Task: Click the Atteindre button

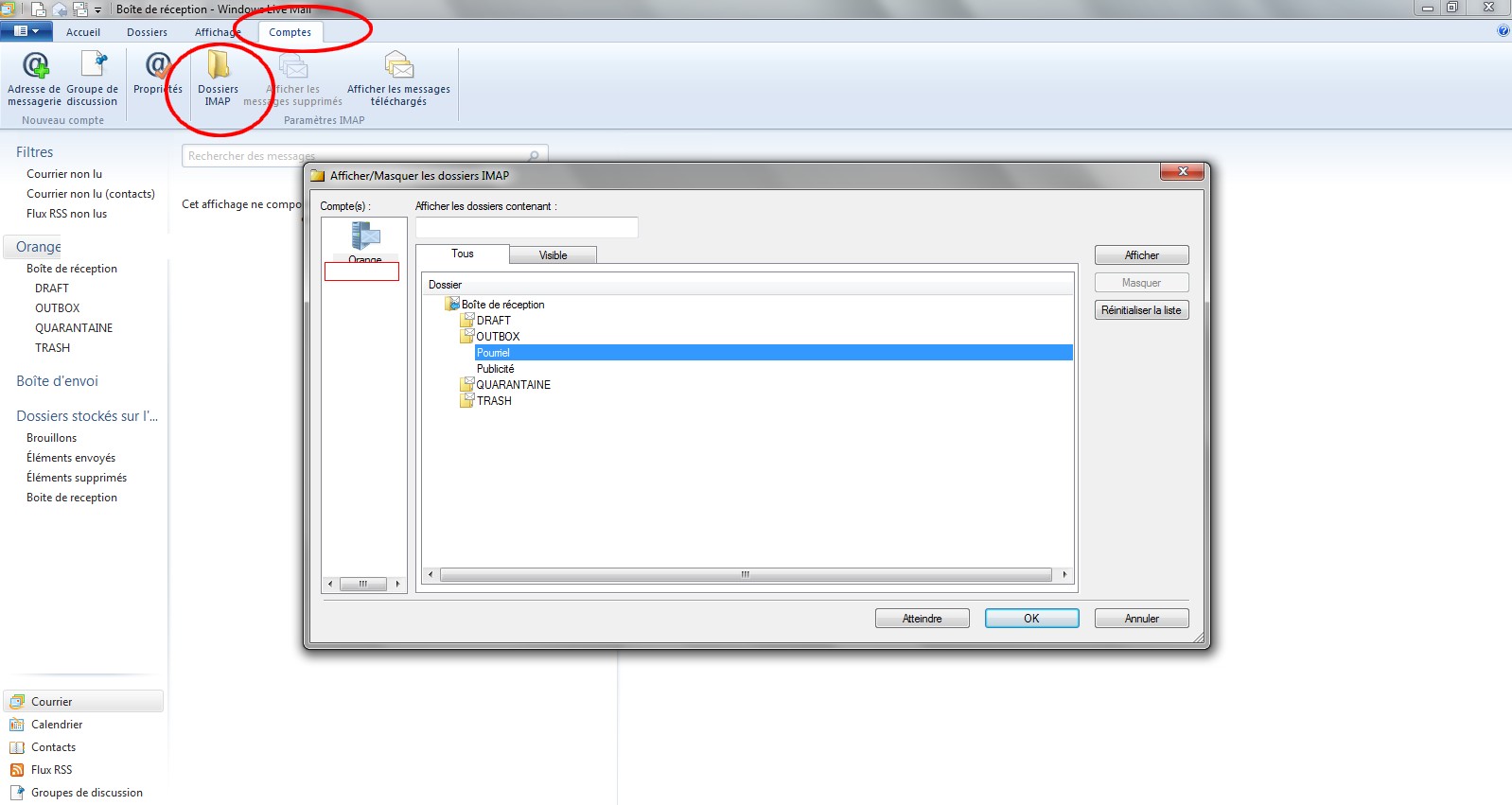Action: 923,619
